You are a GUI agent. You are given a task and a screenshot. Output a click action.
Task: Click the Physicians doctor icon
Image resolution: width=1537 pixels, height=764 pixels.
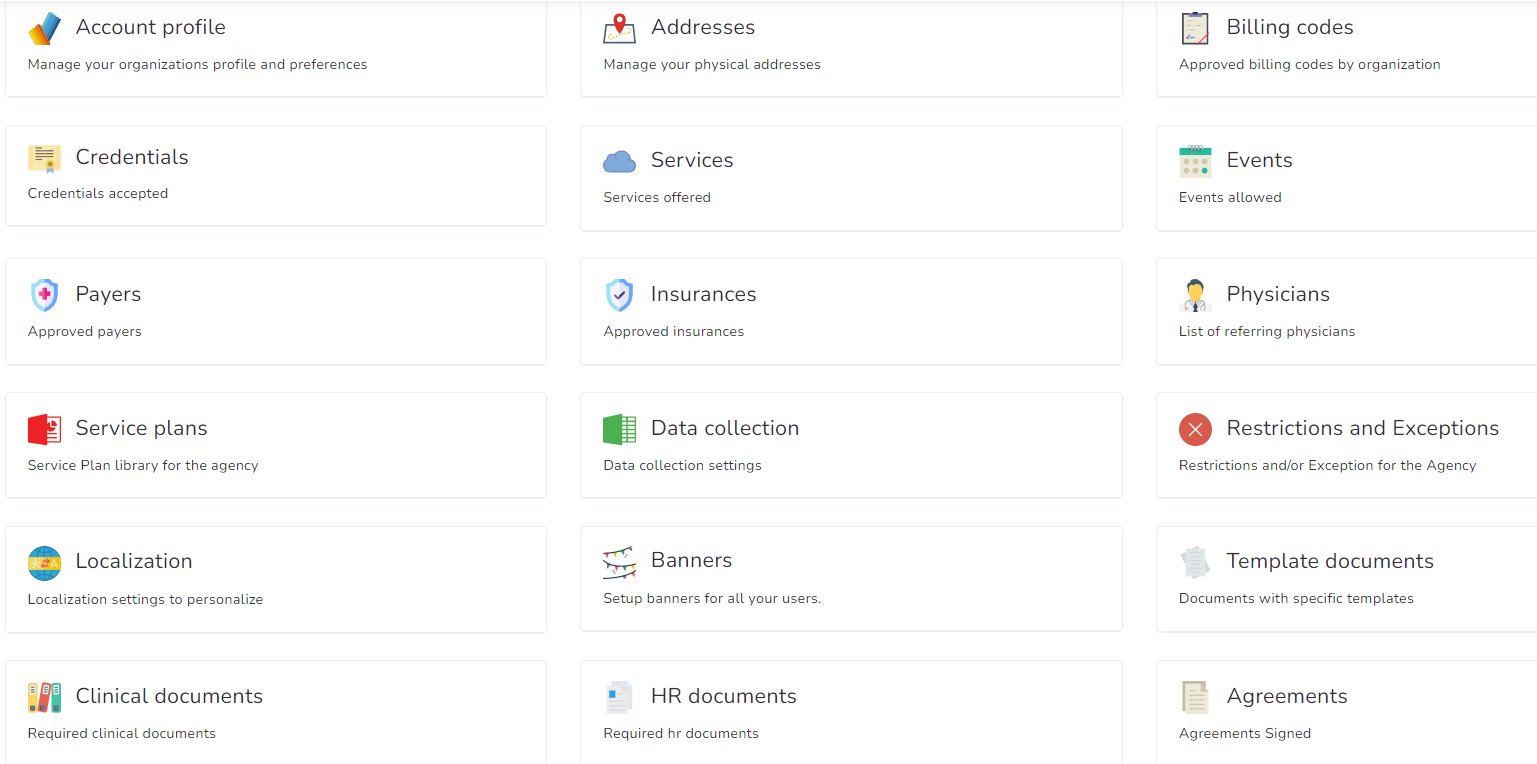pyautogui.click(x=1194, y=295)
